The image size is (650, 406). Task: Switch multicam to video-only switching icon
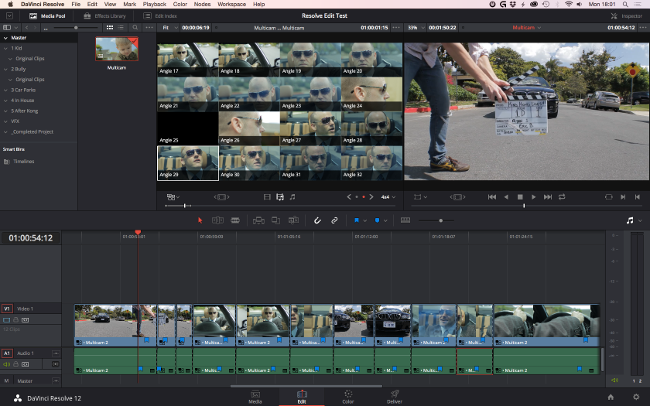pos(267,197)
